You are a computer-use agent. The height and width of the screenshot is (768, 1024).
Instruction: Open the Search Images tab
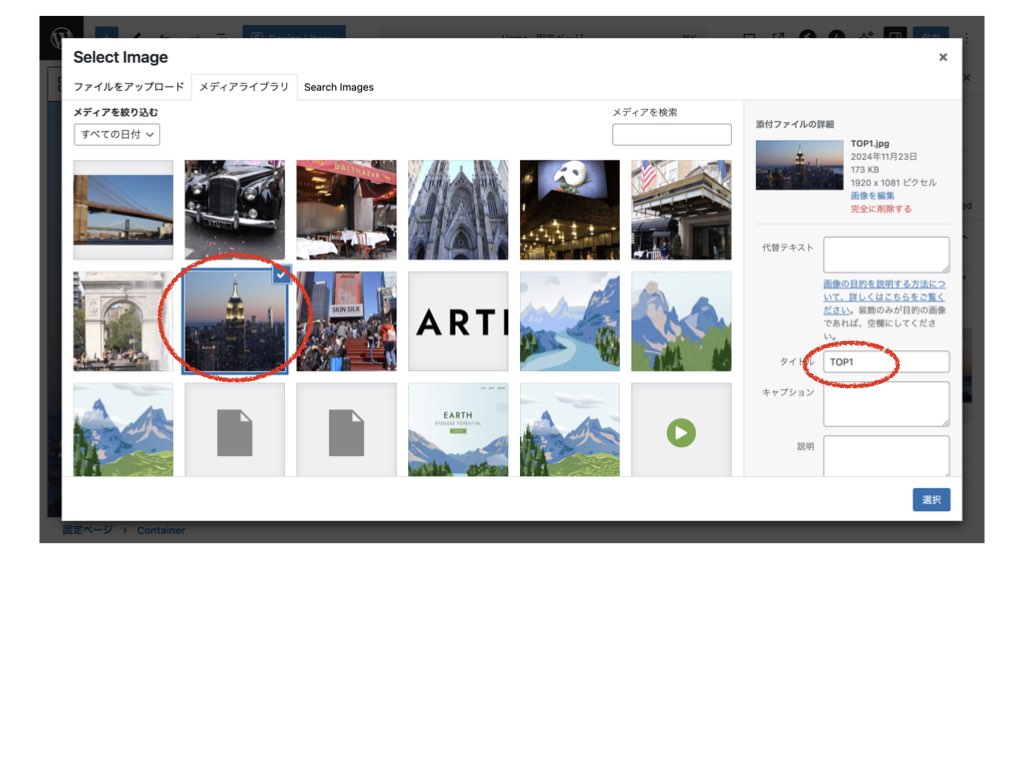339,87
